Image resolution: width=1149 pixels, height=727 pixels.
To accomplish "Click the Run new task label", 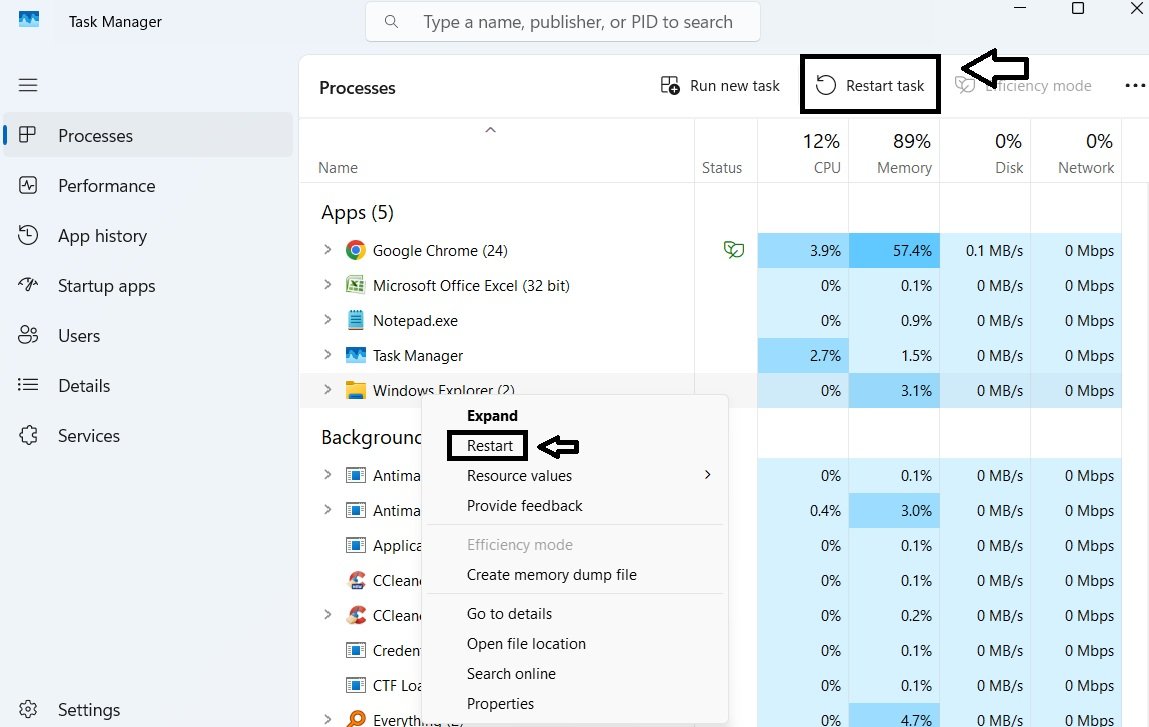I will [735, 86].
